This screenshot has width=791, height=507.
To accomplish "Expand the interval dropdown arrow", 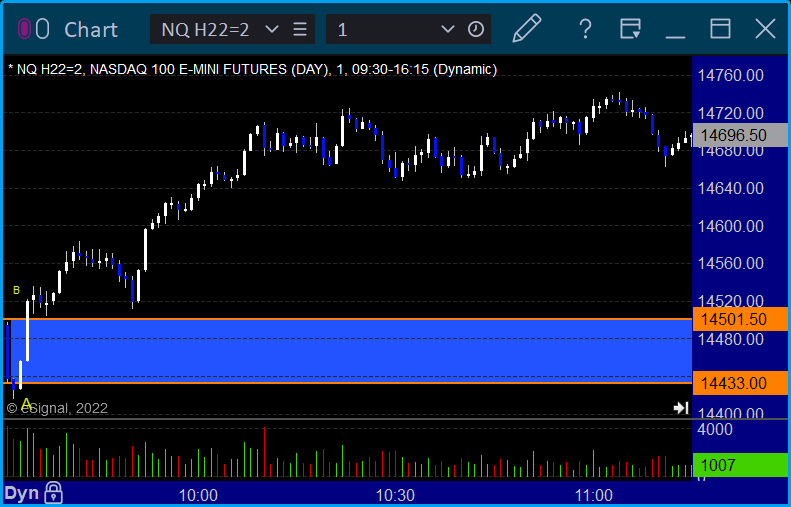I will [x=447, y=29].
